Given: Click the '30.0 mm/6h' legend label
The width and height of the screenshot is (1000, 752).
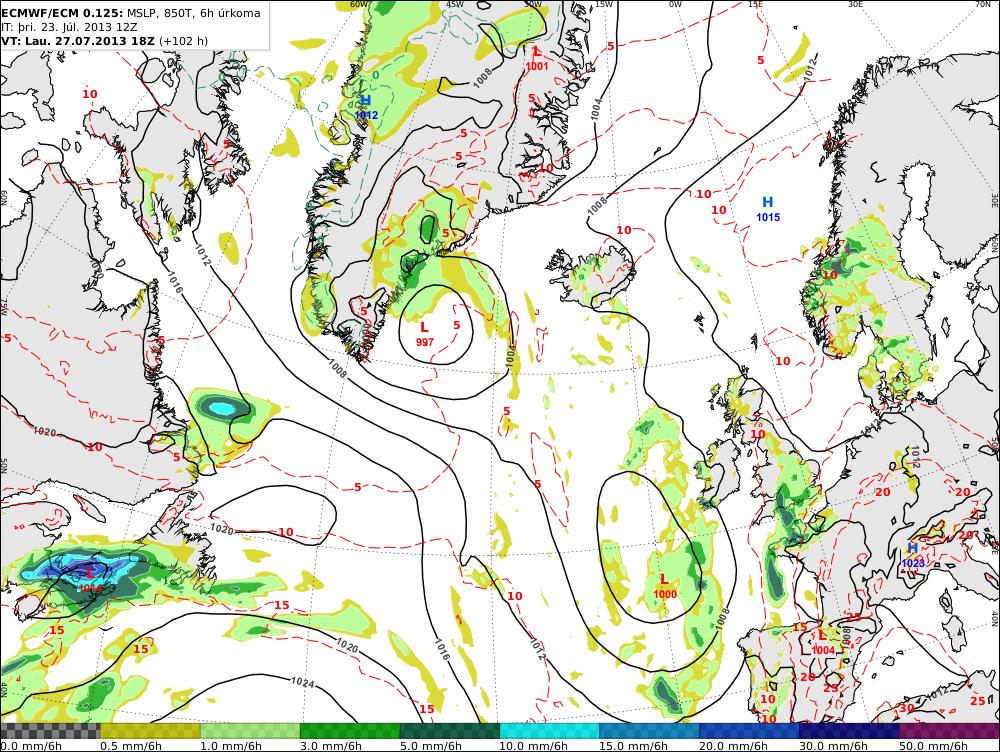Looking at the screenshot, I should tap(833, 746).
